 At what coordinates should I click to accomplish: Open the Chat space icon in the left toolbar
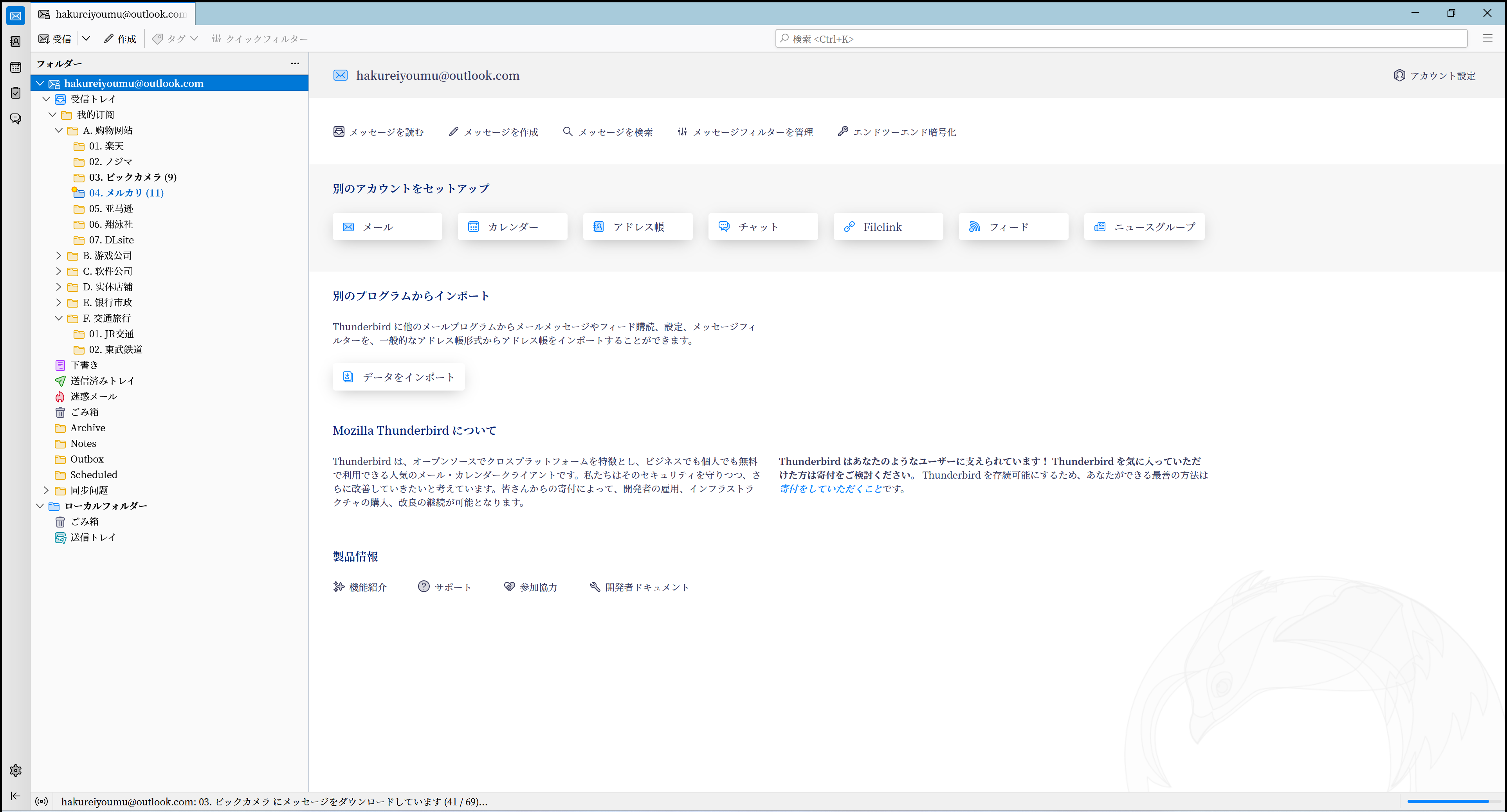pos(15,119)
